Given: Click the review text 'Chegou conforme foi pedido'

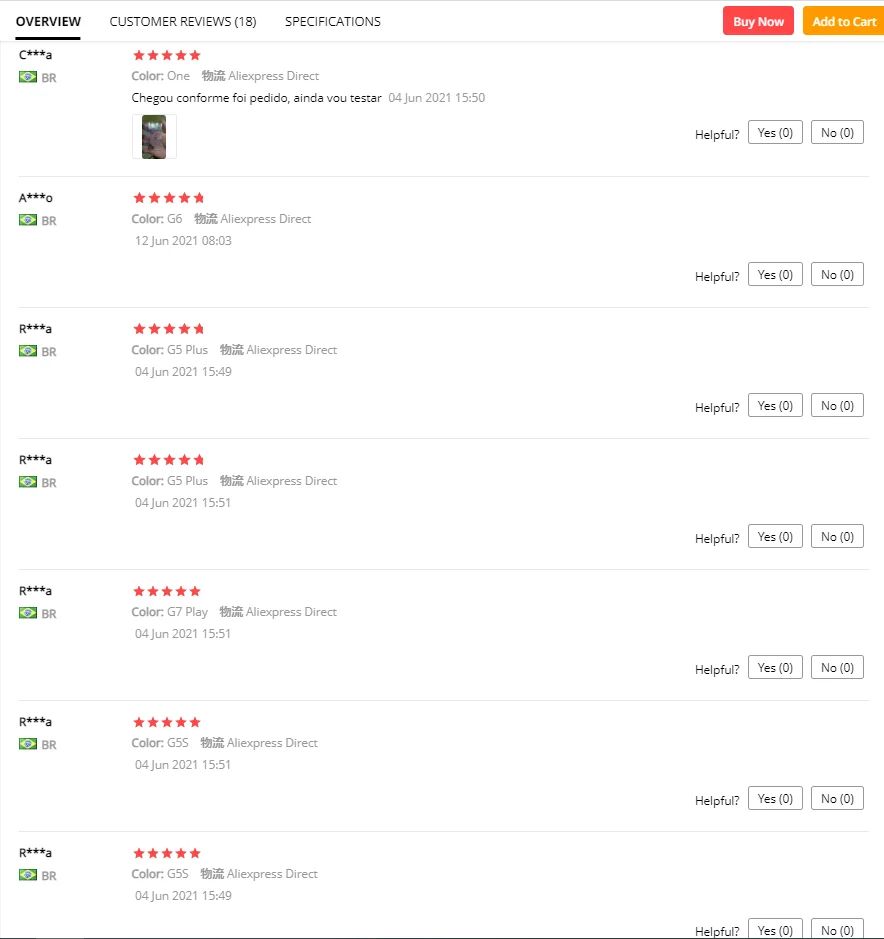Looking at the screenshot, I should point(256,98).
